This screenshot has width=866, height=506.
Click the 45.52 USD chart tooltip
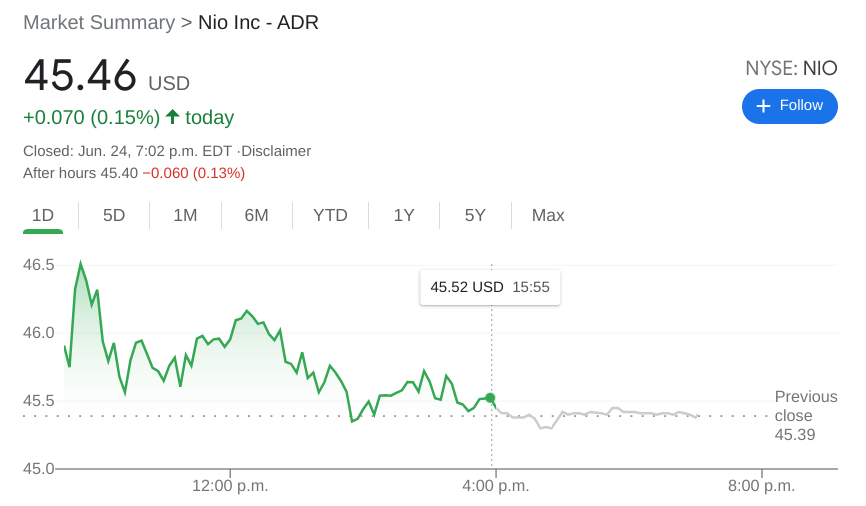pos(490,287)
